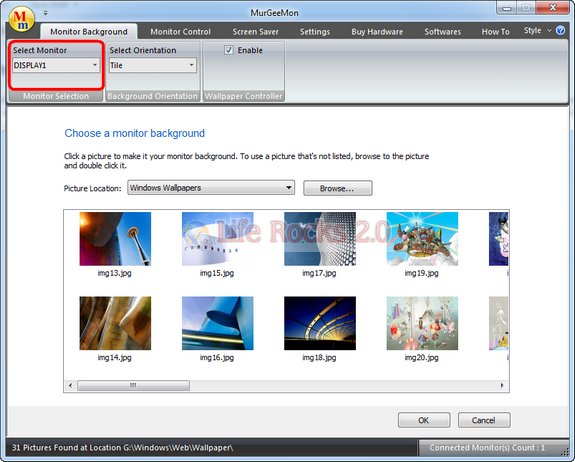Image resolution: width=575 pixels, height=462 pixels.
Task: Select the img13.jpg thumbnail
Action: [x=115, y=239]
